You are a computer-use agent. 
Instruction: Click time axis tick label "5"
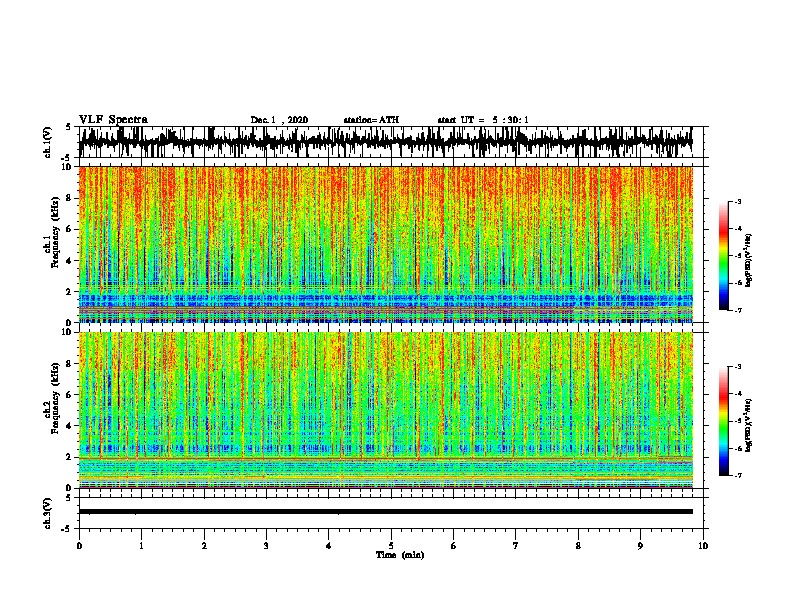point(391,546)
